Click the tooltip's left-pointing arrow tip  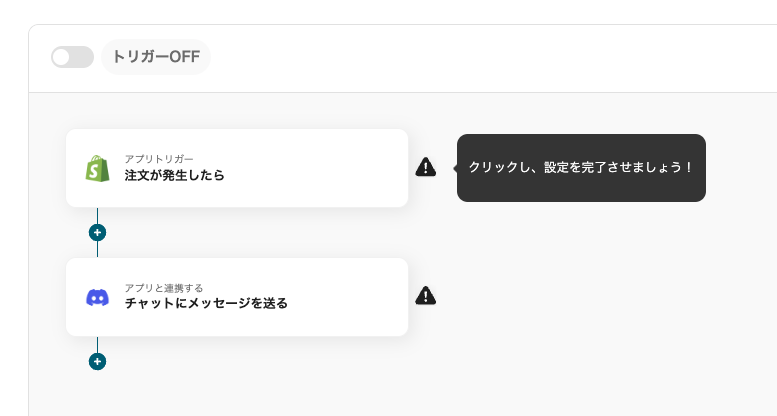(455, 168)
